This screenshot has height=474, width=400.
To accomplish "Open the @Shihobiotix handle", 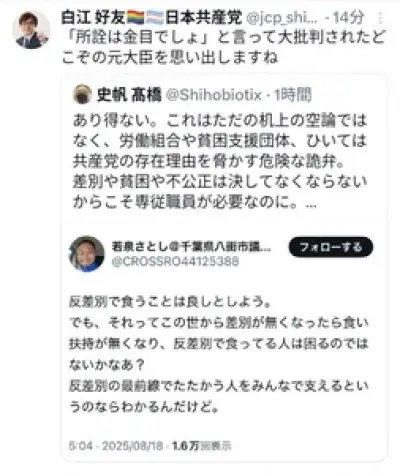I will [x=213, y=95].
